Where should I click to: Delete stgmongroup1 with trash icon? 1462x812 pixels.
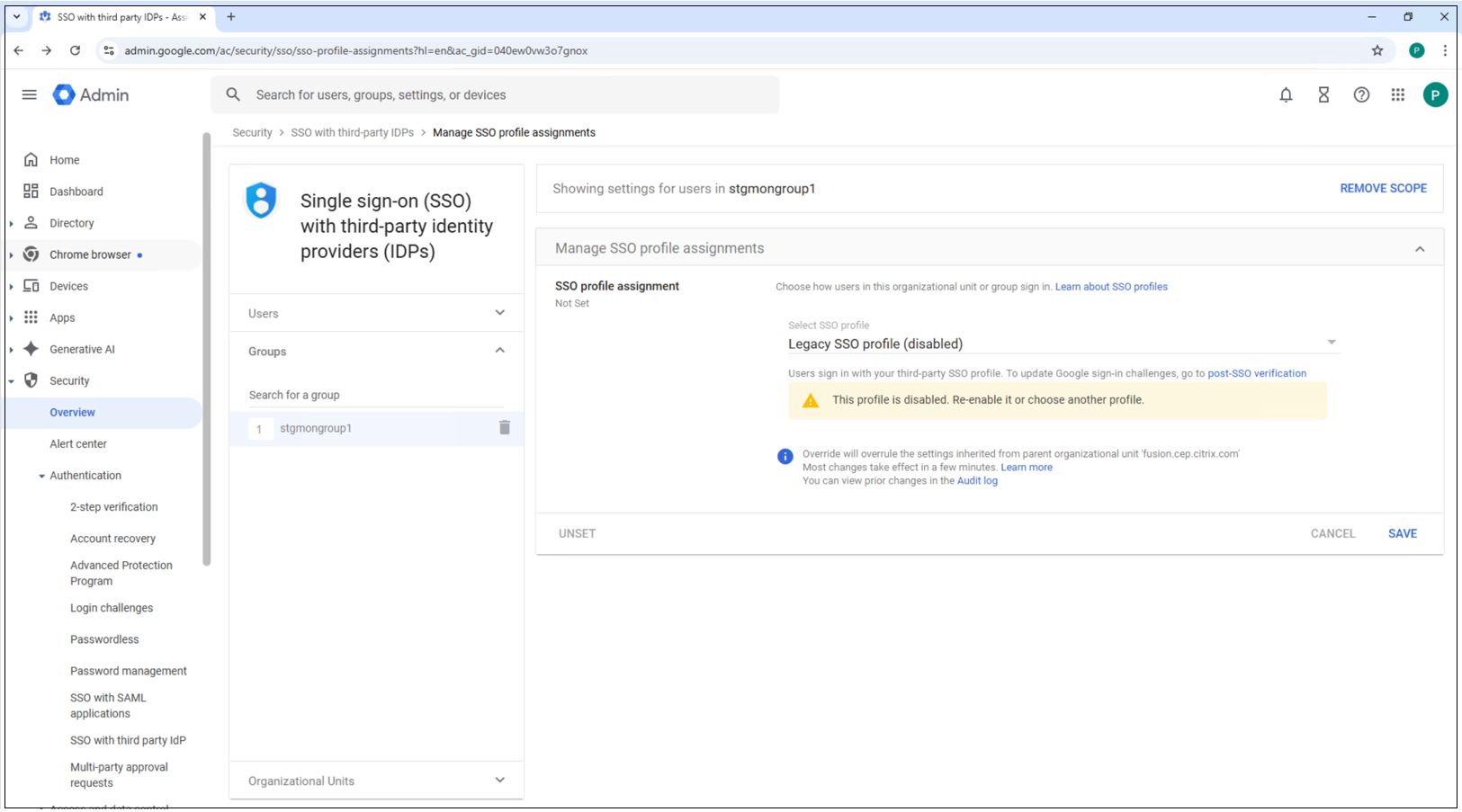tap(505, 428)
